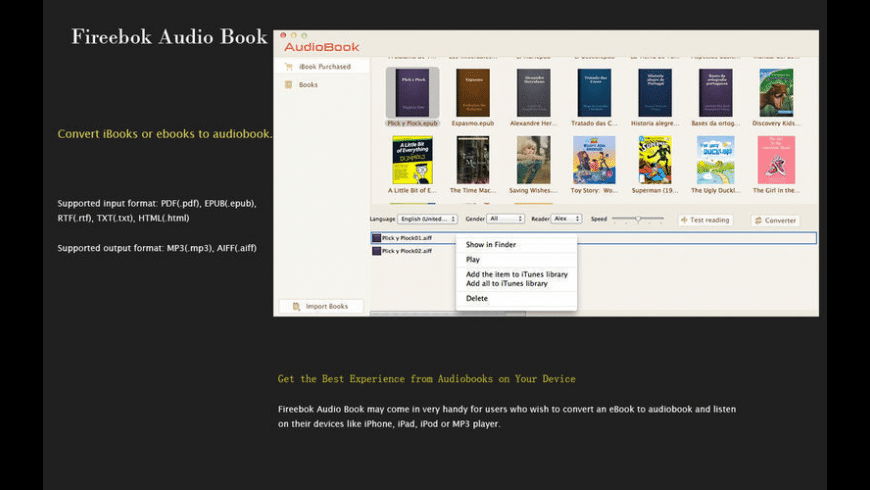This screenshot has height=490, width=870.
Task: Open the Gender dropdown set to All
Action: [x=505, y=219]
